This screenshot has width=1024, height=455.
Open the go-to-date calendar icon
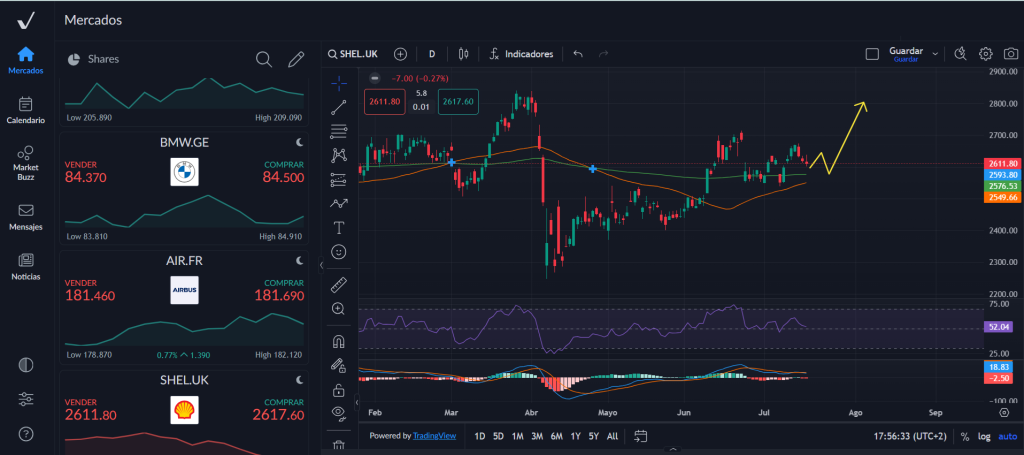pyautogui.click(x=640, y=436)
